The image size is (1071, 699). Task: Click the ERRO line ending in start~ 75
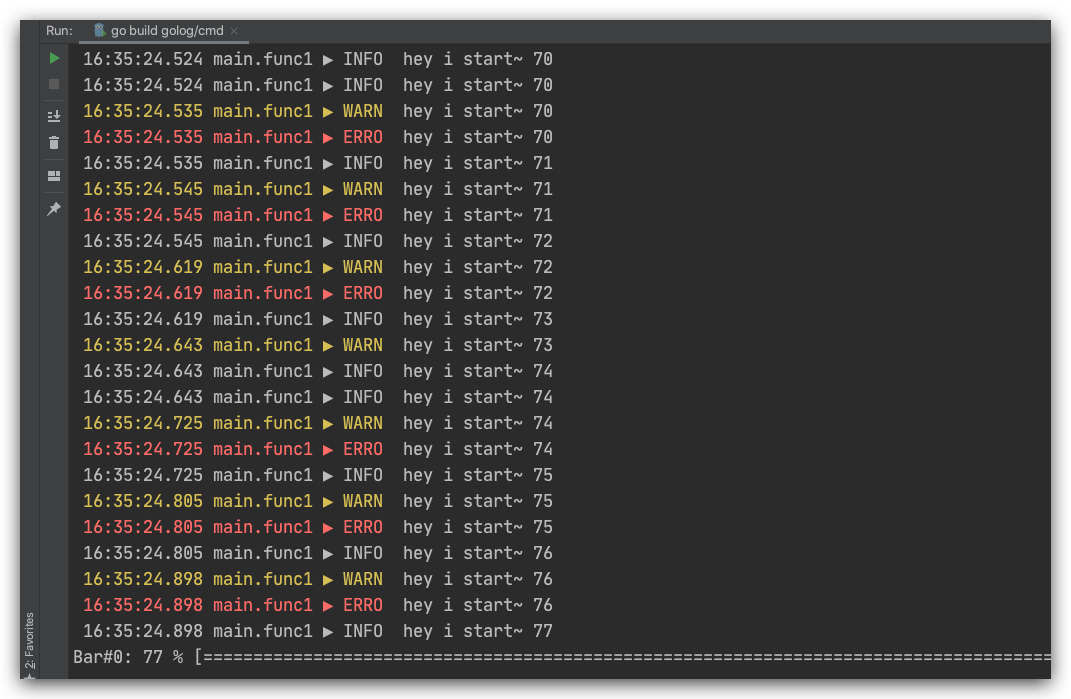click(x=318, y=527)
